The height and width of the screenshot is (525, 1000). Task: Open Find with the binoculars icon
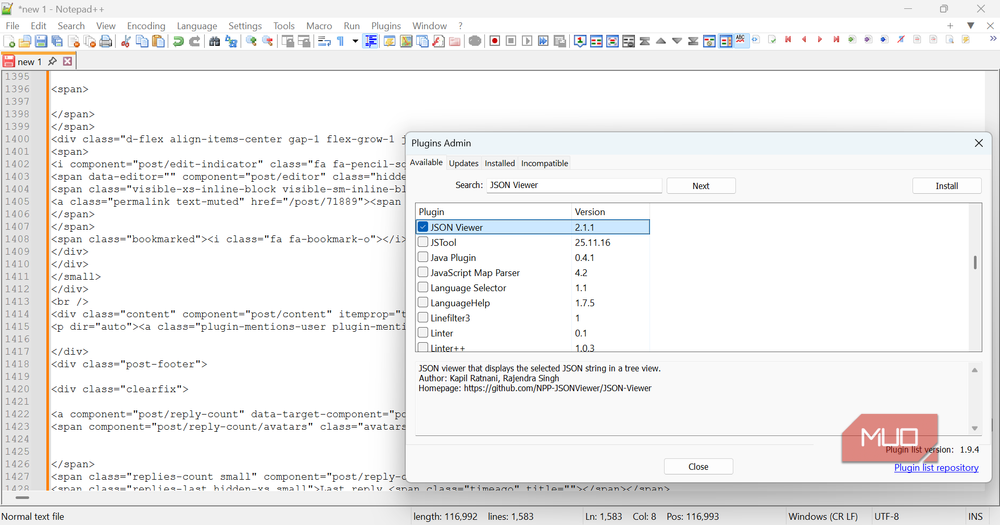pos(214,41)
